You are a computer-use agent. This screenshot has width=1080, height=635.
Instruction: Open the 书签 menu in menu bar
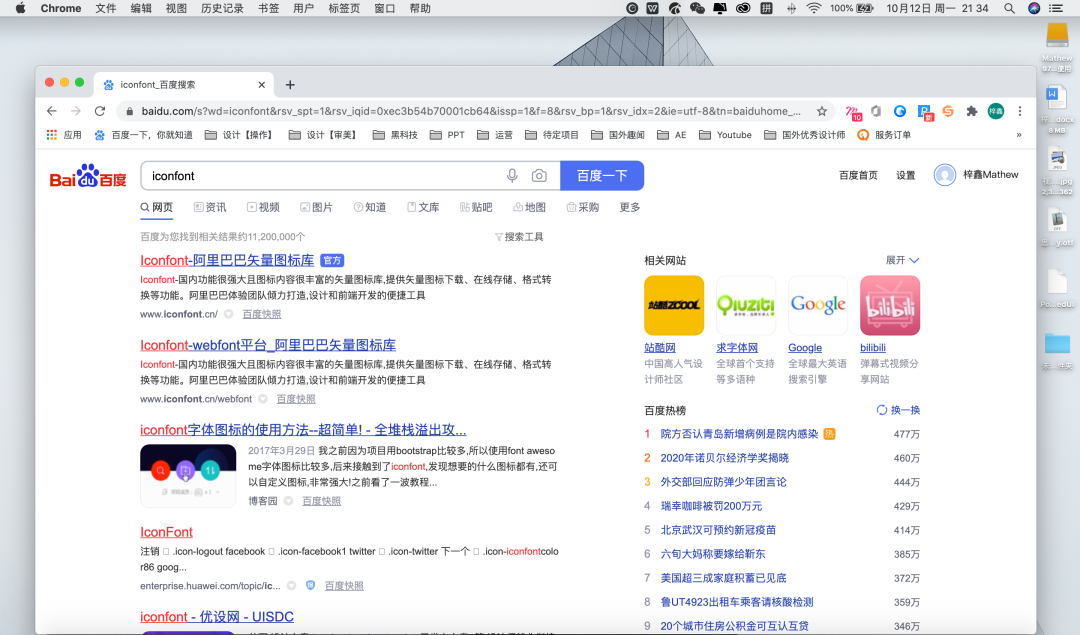point(269,8)
